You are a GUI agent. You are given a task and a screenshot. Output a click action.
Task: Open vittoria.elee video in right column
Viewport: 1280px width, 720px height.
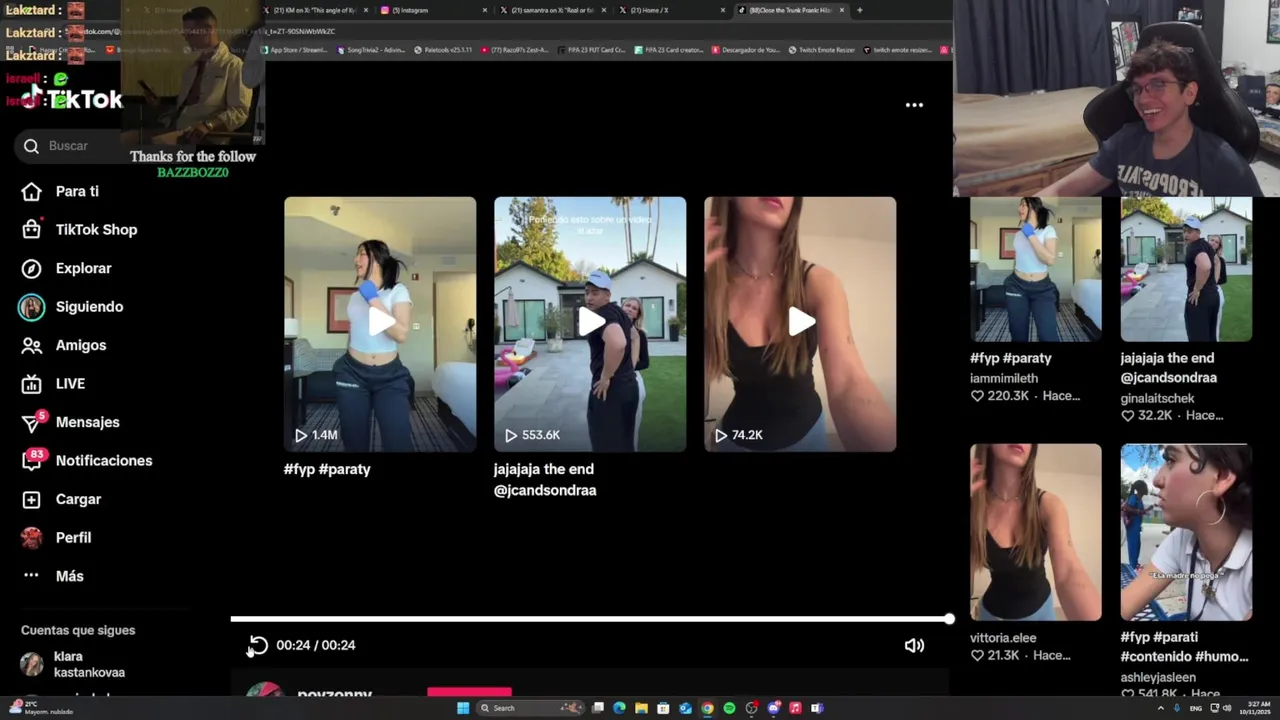coord(1036,532)
